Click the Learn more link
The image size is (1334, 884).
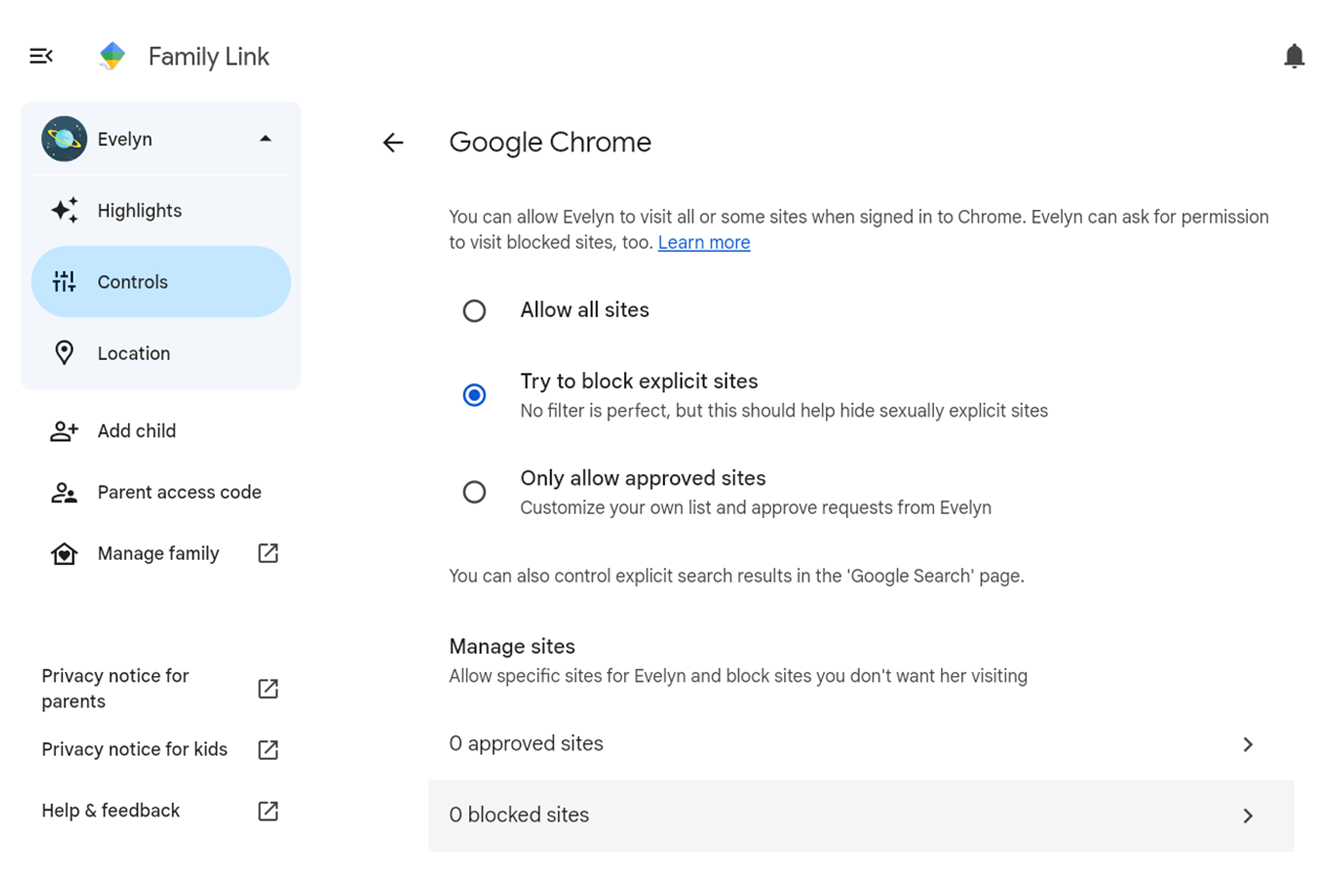tap(703, 243)
